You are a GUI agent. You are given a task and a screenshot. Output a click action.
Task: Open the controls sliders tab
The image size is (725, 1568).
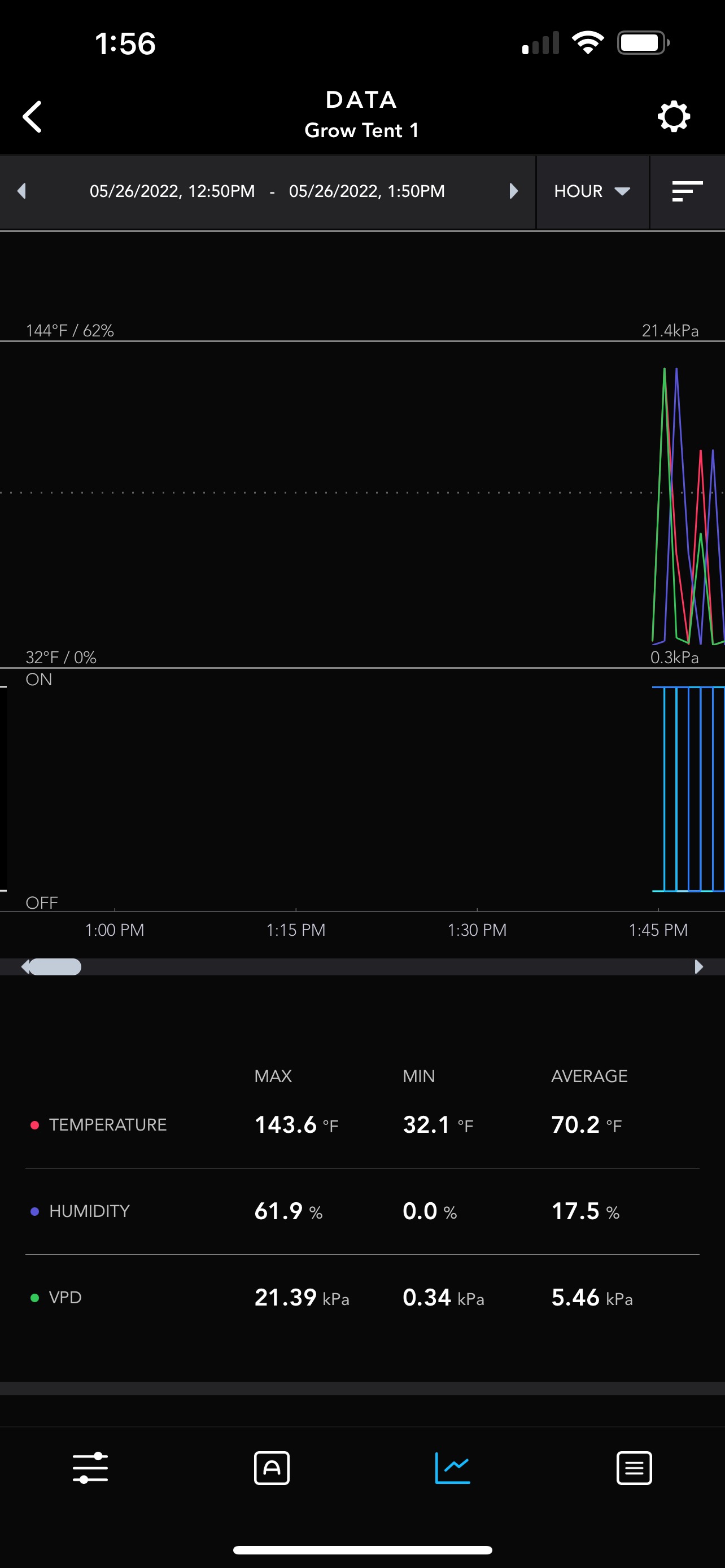pos(90,1468)
